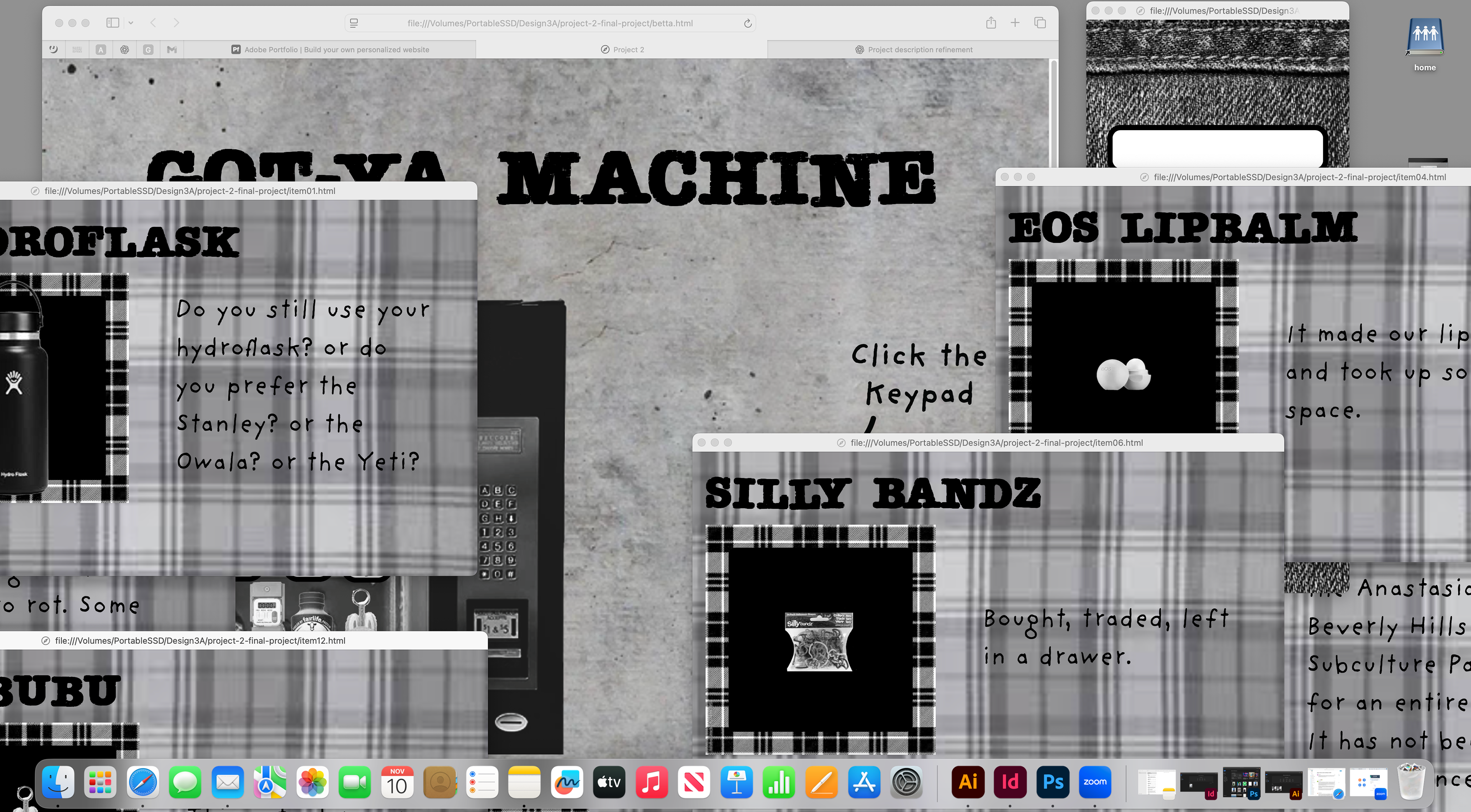Open the page settings icon in address bar
The image size is (1471, 812).
coord(354,23)
